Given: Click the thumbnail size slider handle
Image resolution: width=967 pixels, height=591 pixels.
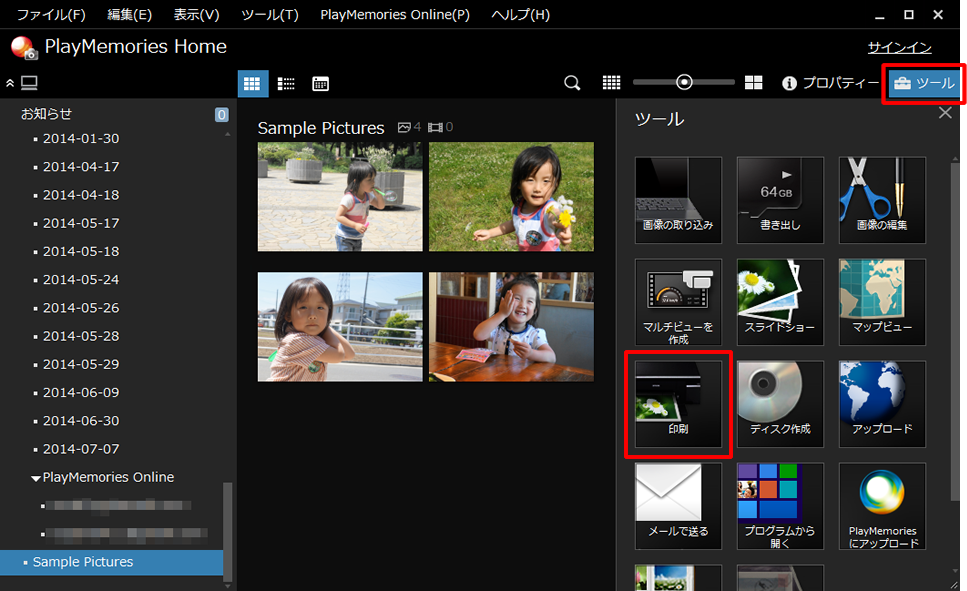Looking at the screenshot, I should [685, 83].
